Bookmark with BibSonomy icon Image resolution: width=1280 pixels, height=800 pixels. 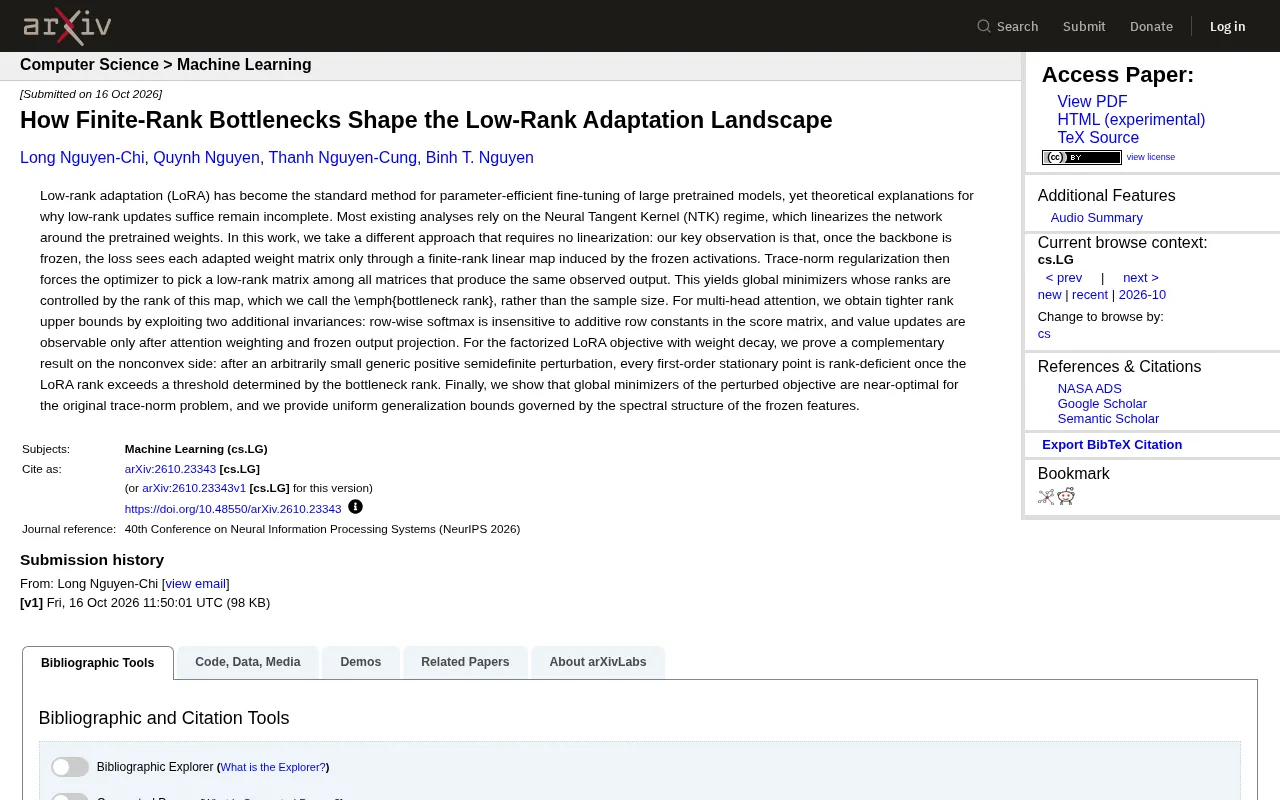pos(1046,497)
